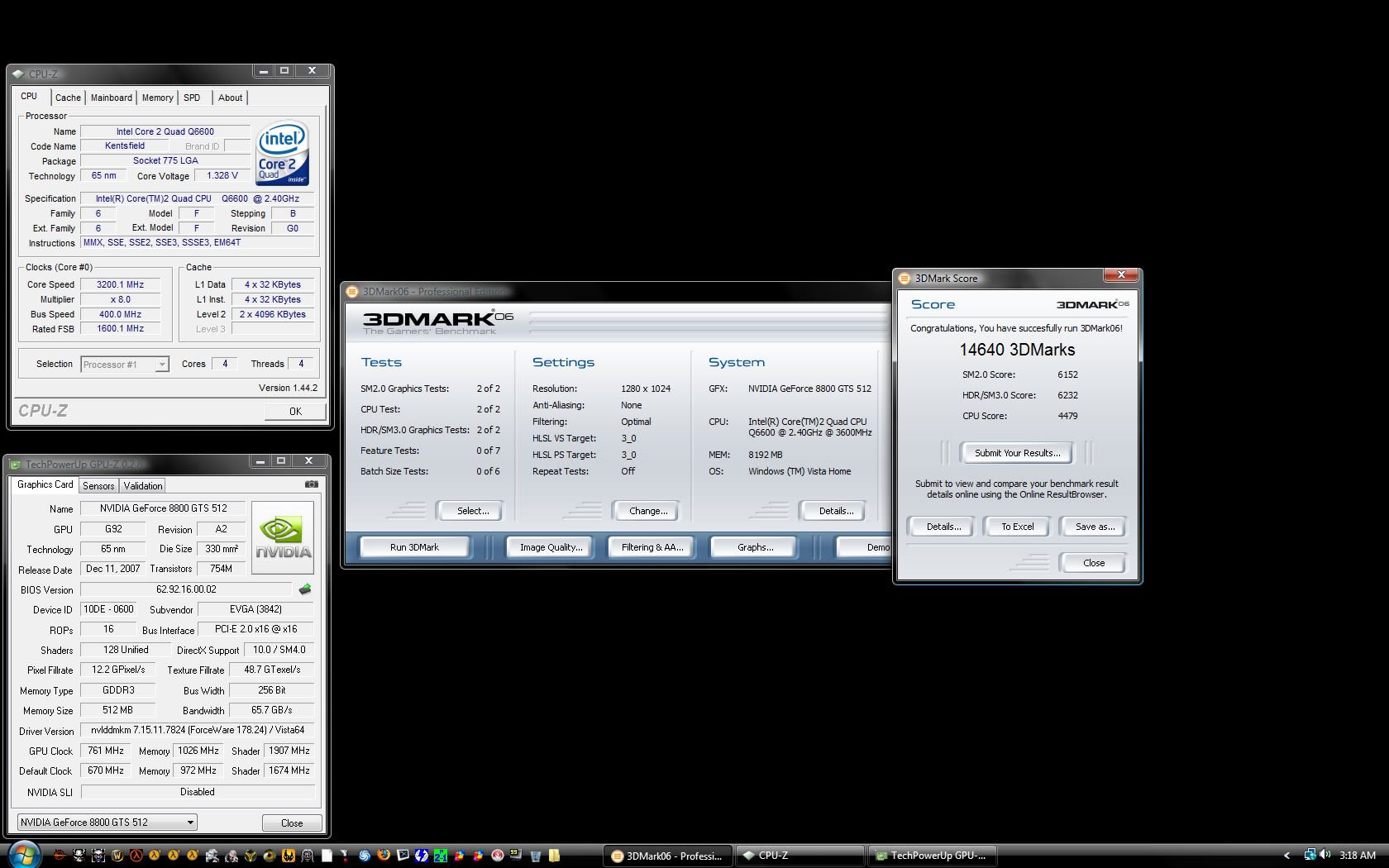This screenshot has height=868, width=1389.
Task: Click the 14640 3DMarks score text
Action: point(1017,350)
